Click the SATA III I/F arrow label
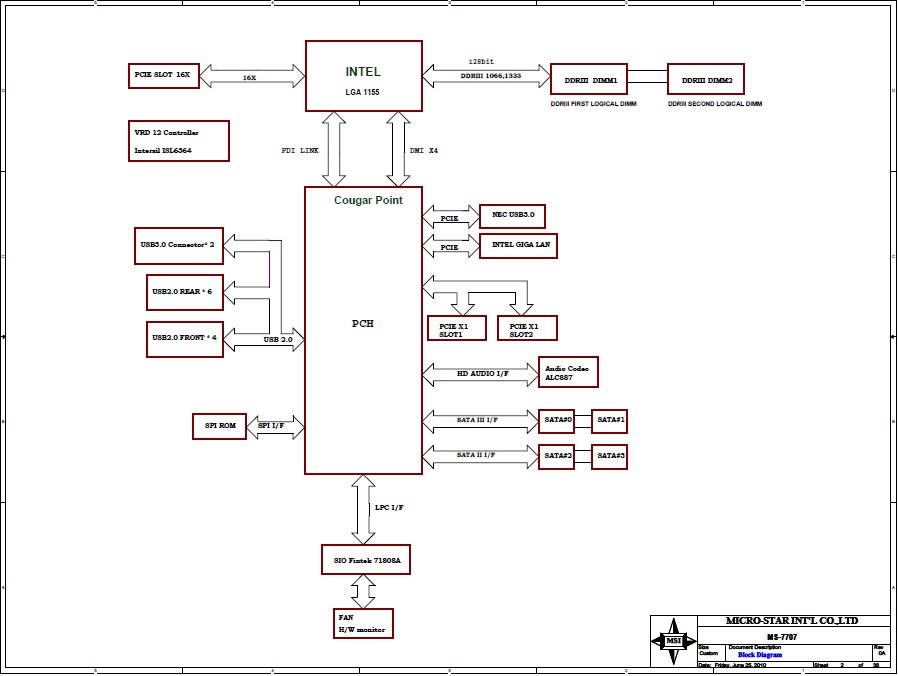The image size is (898, 676). [x=477, y=420]
